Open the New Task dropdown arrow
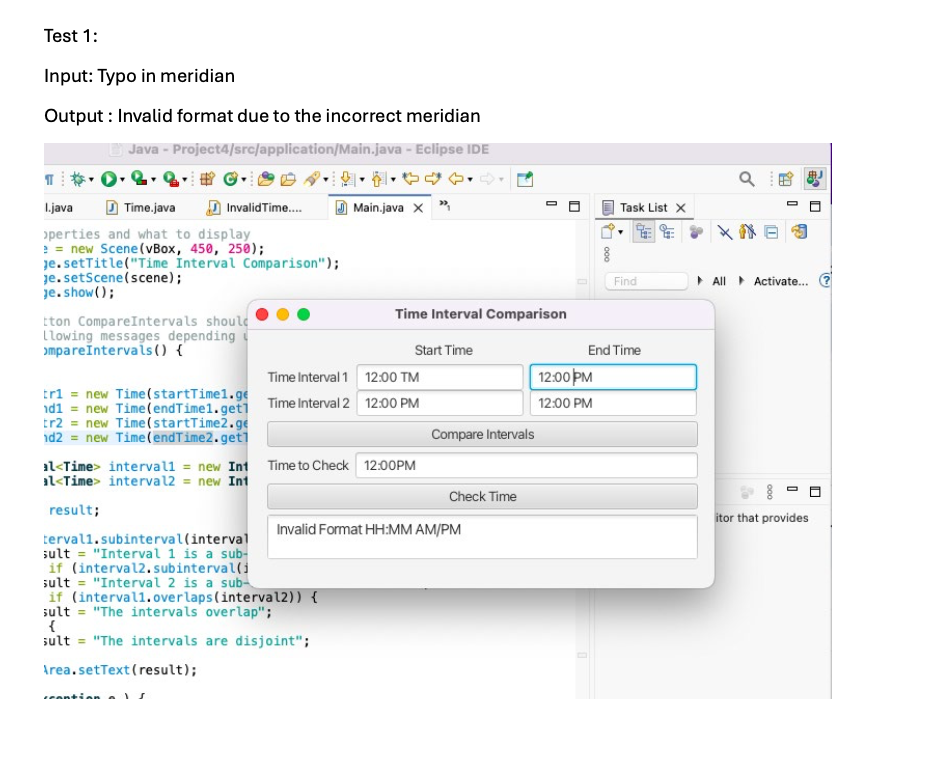945x763 pixels. pyautogui.click(x=622, y=233)
